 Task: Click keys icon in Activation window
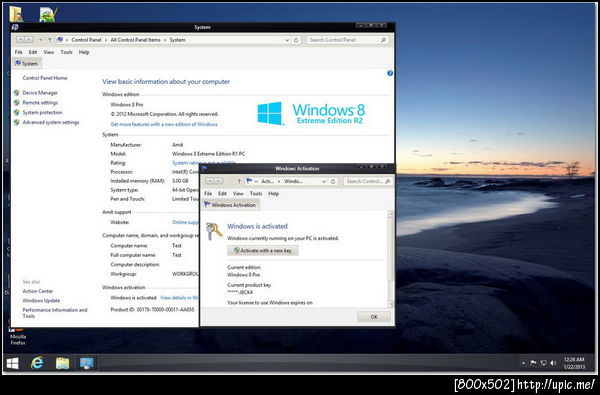click(x=214, y=231)
